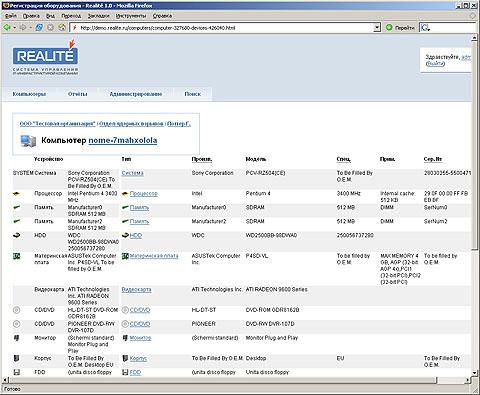Click the disc icon in HL-DT-ST row
Screen dimensions: 480x395
coord(16,310)
